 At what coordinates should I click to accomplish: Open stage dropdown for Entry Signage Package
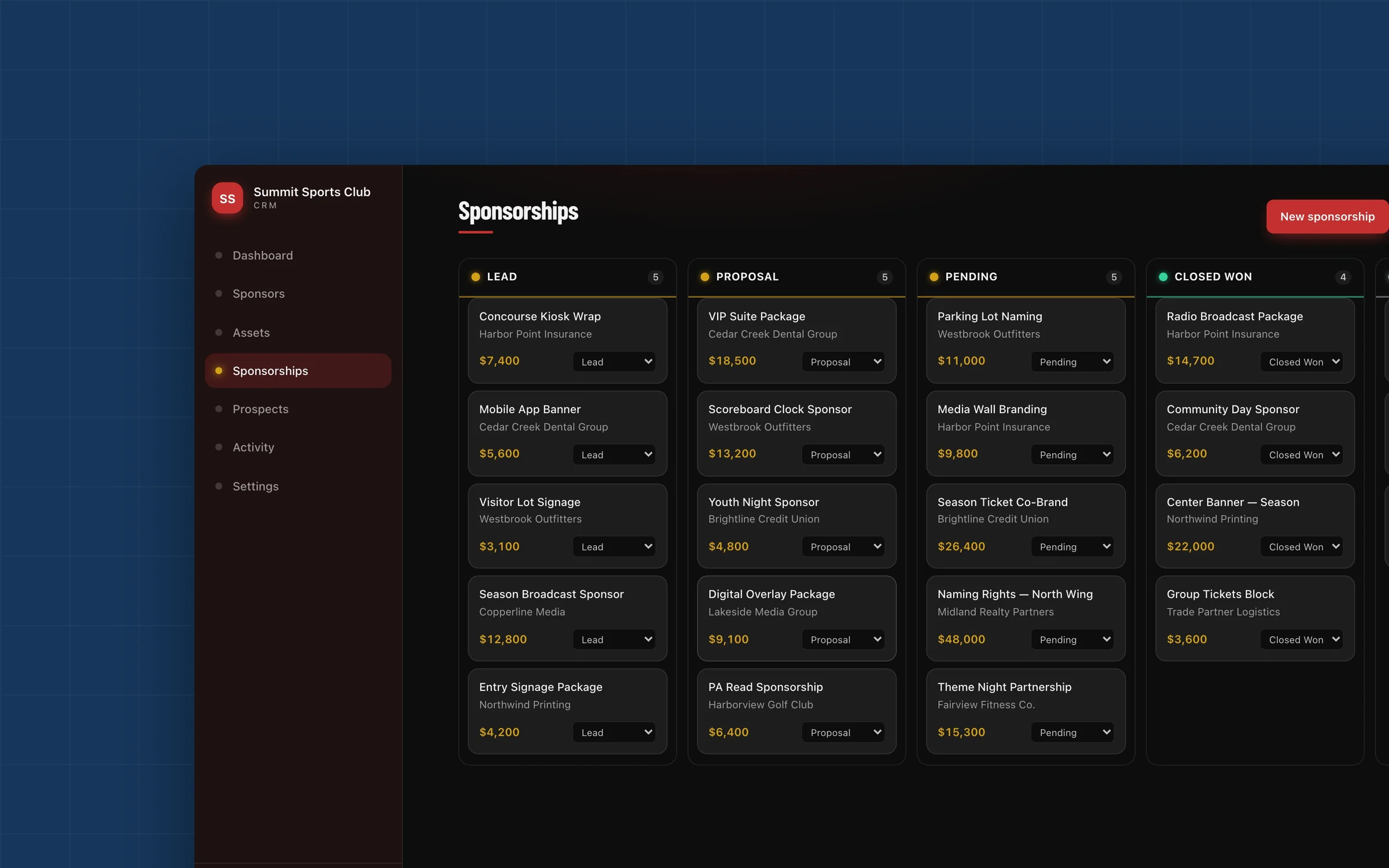614,733
